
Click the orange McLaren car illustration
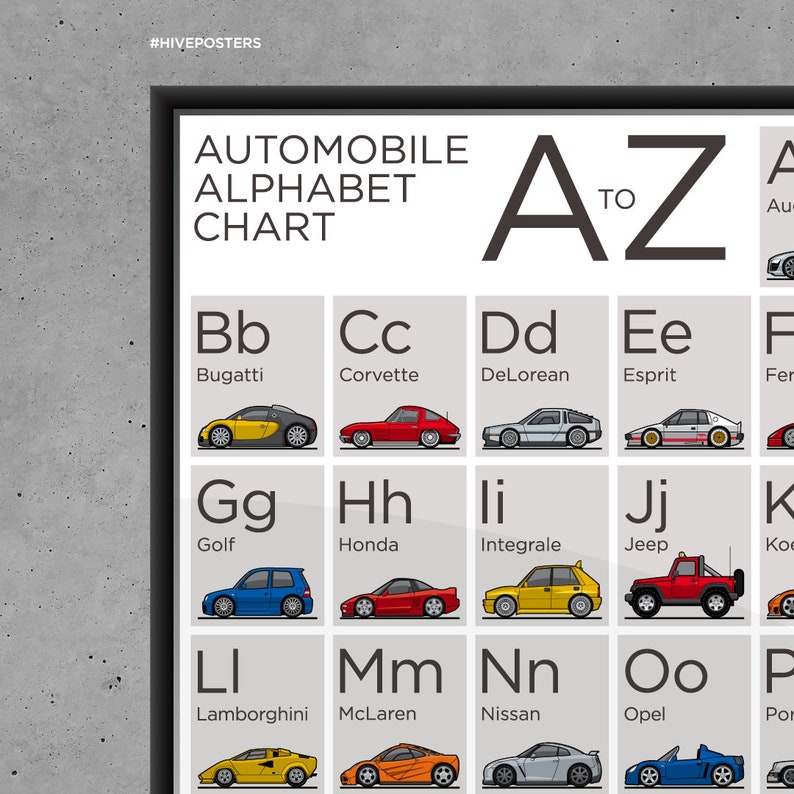400,765
